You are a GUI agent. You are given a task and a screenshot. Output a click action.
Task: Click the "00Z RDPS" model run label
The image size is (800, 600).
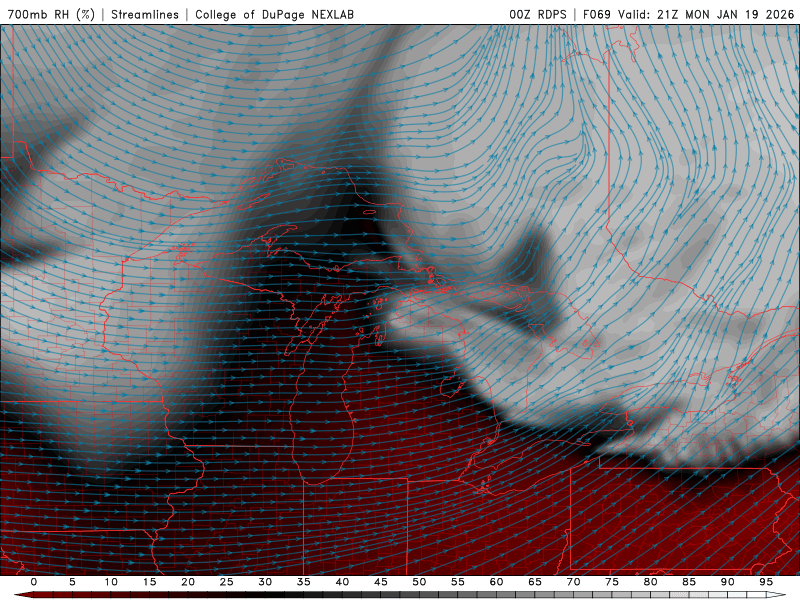[538, 14]
